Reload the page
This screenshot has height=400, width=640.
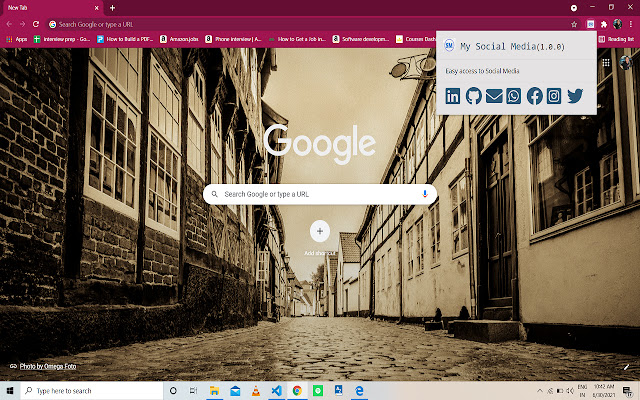point(36,24)
